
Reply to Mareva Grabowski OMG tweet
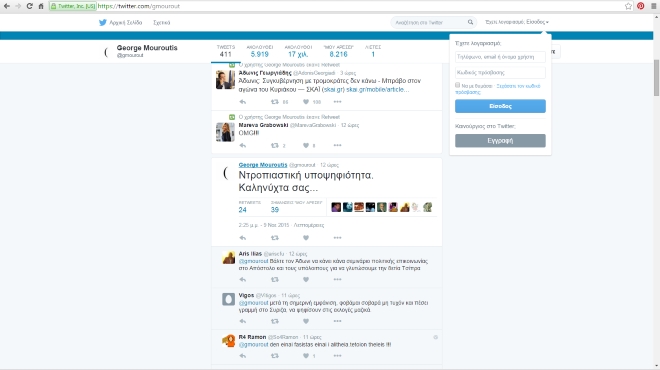point(243,146)
